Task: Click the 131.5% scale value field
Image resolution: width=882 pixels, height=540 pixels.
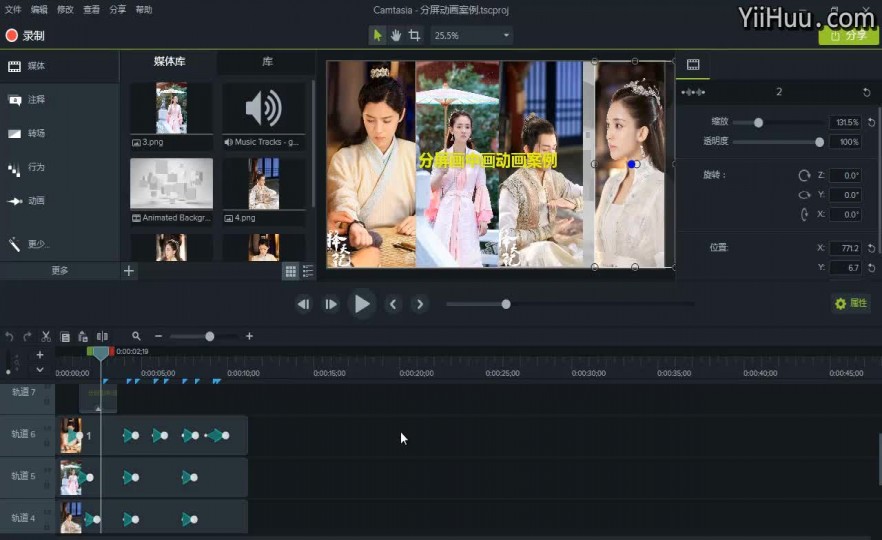Action: (x=846, y=122)
